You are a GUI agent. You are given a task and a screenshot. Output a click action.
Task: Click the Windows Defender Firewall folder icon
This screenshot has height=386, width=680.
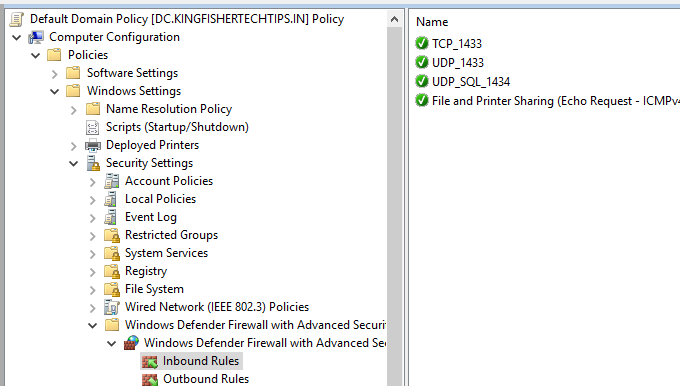click(112, 325)
